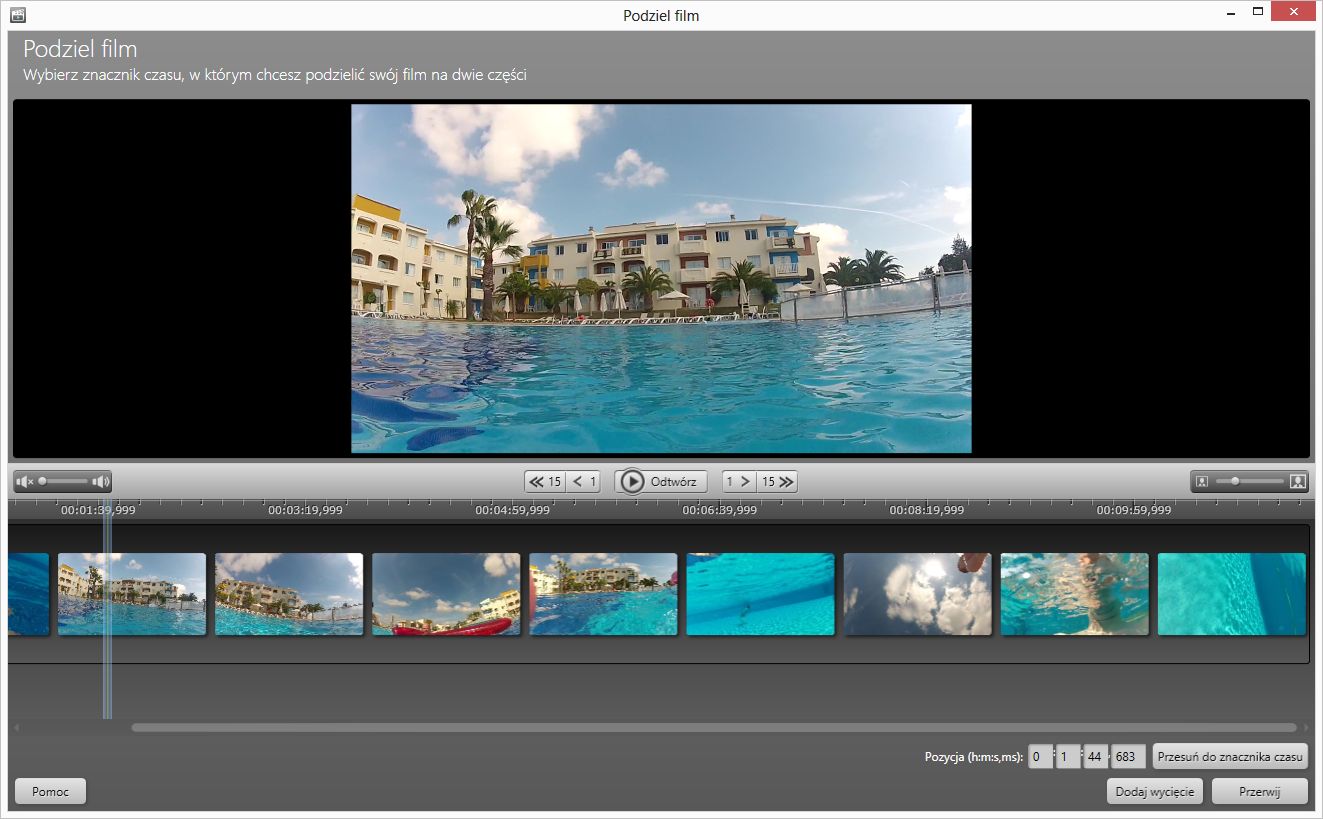Adjust the volume slider handle
1323x819 pixels.
click(42, 482)
